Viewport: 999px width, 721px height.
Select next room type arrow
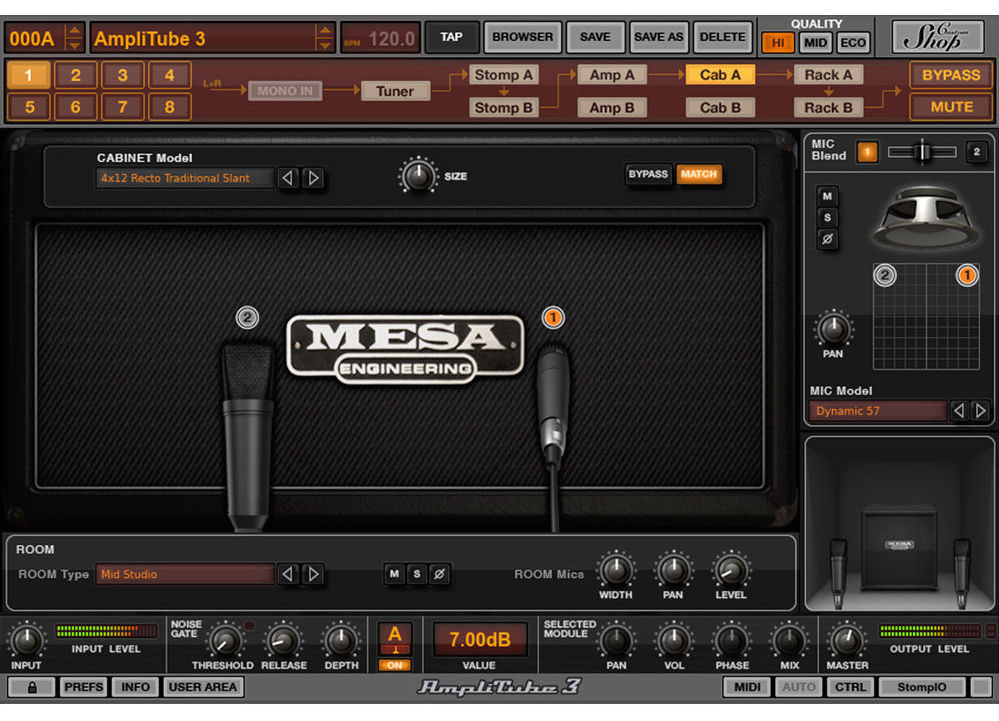point(313,574)
